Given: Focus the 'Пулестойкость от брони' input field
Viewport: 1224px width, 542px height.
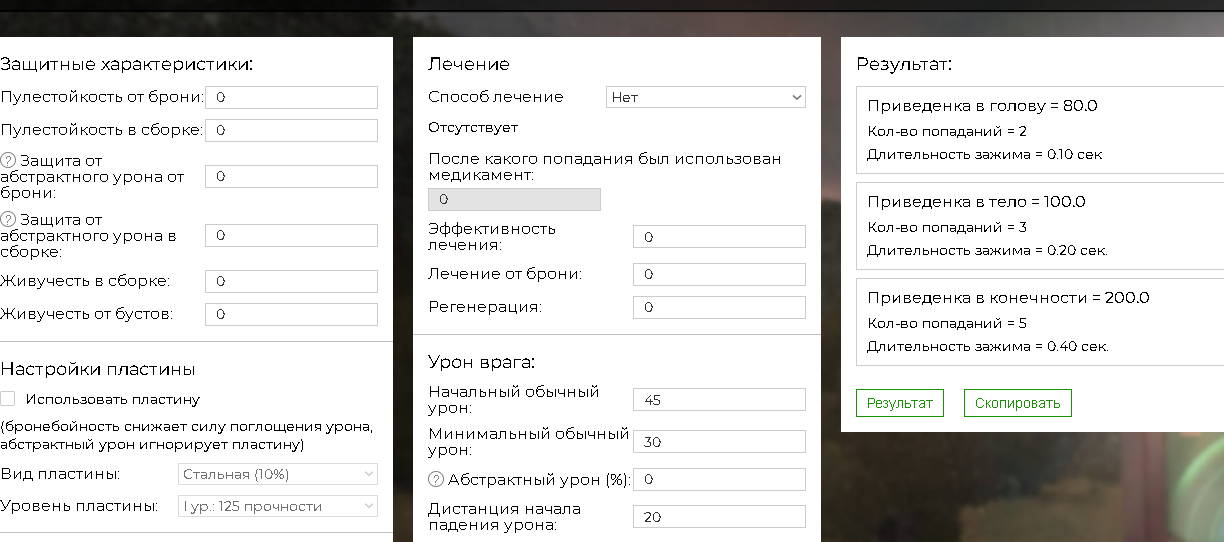Looking at the screenshot, I should click(x=291, y=97).
